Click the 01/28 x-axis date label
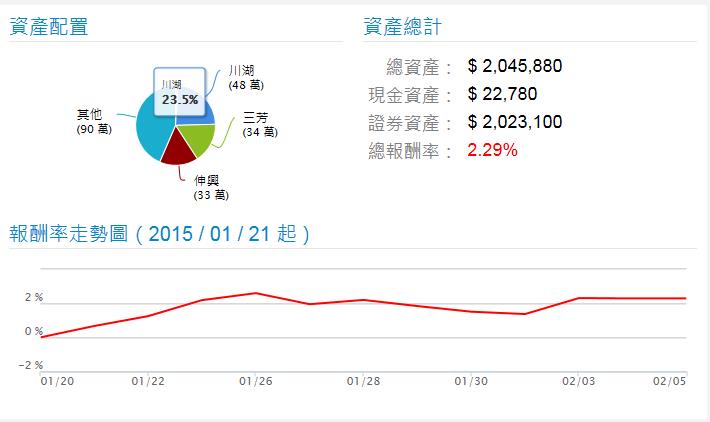Image resolution: width=710 pixels, height=422 pixels. point(364,381)
